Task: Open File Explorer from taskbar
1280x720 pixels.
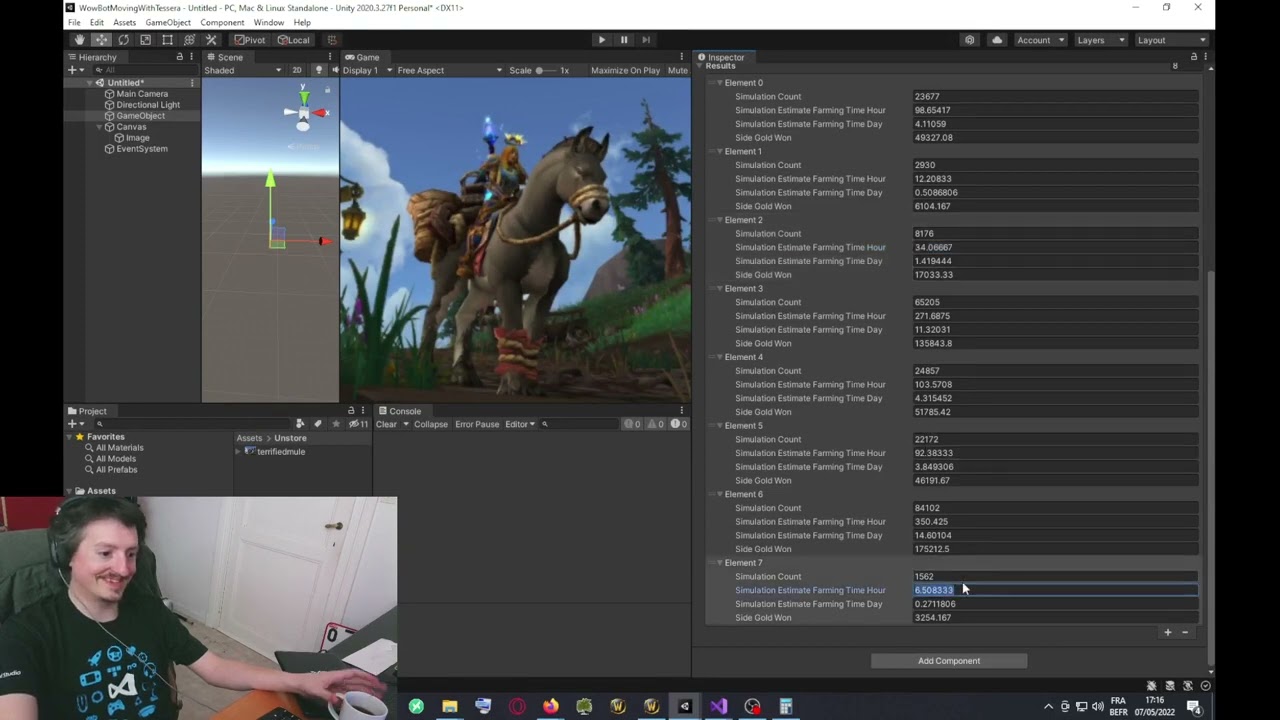Action: 450,707
